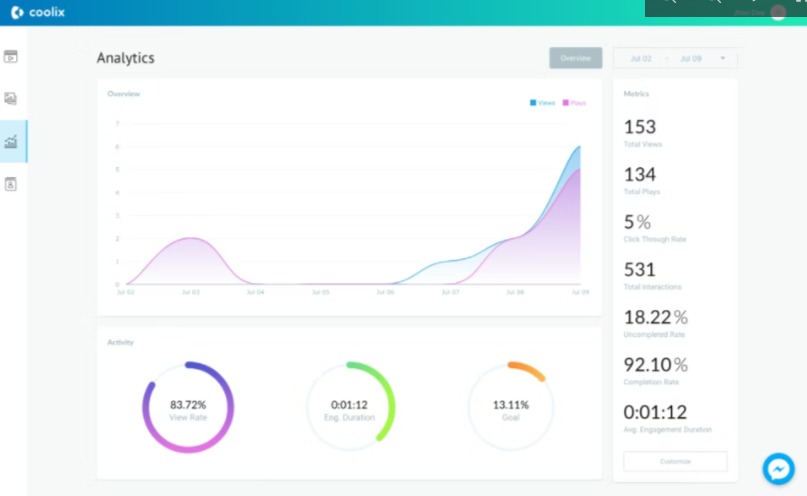
Task: Click the coolix logo in header
Action: 38,12
